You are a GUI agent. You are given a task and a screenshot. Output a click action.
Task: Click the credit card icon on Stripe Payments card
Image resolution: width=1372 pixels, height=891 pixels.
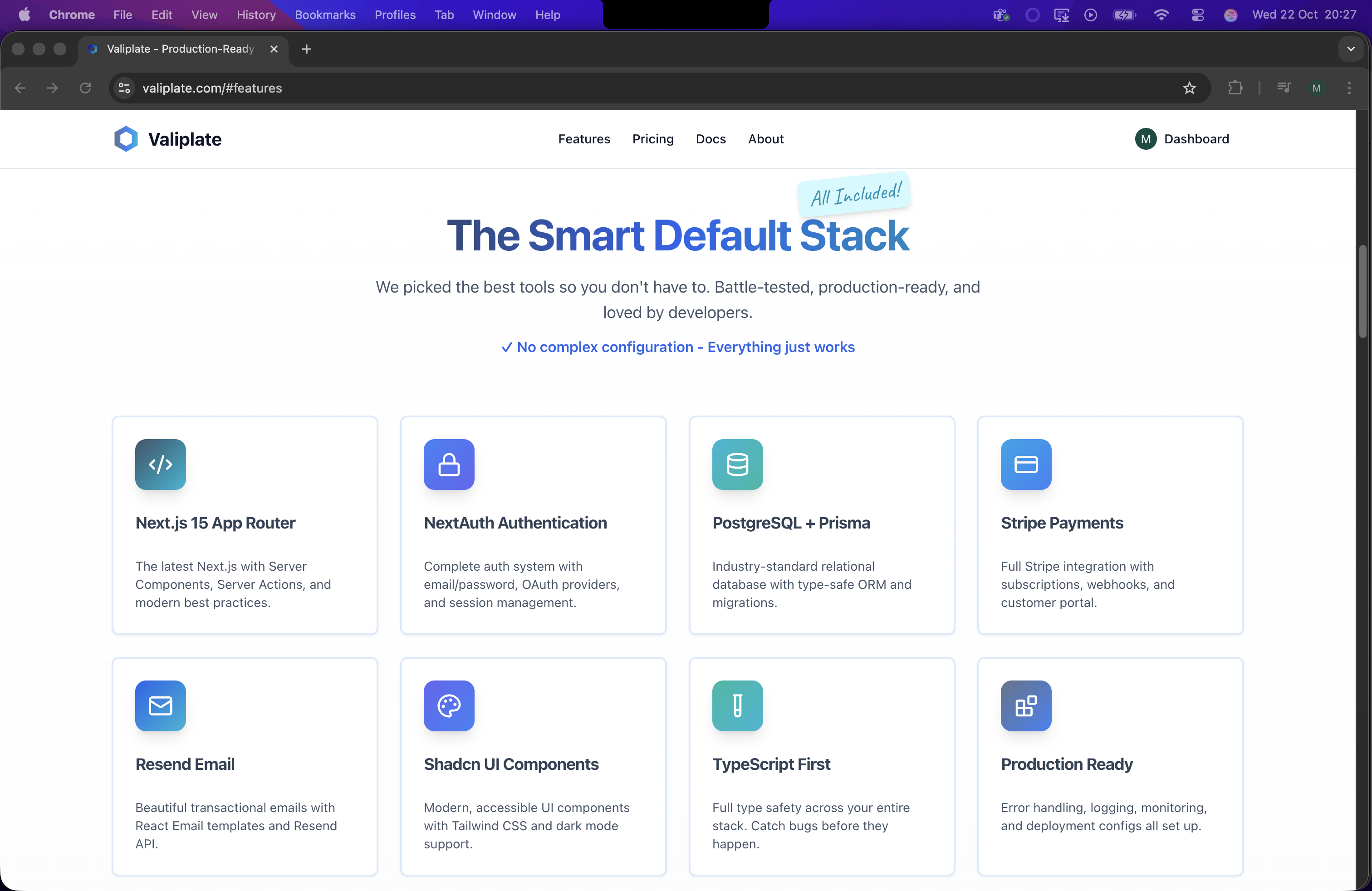click(x=1025, y=465)
